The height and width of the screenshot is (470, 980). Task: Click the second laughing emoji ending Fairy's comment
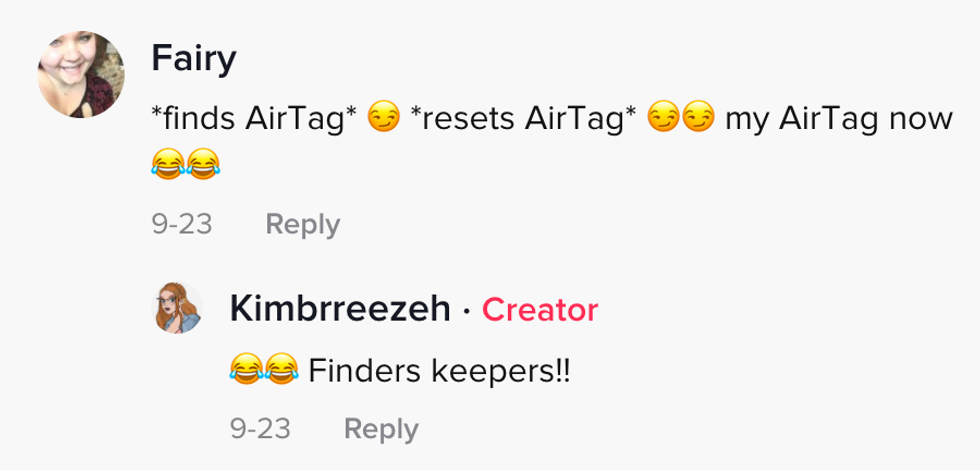click(203, 164)
